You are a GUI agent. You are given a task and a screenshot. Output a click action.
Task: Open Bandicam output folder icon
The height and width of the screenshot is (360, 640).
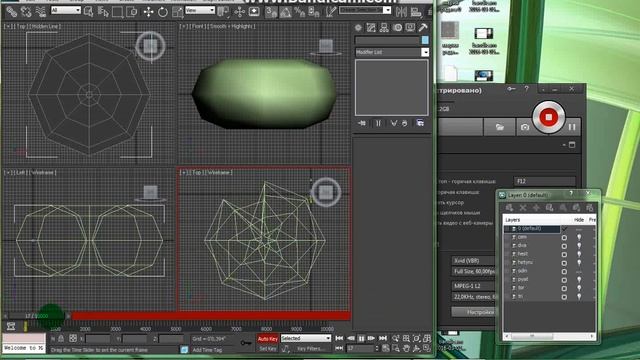pyautogui.click(x=500, y=127)
